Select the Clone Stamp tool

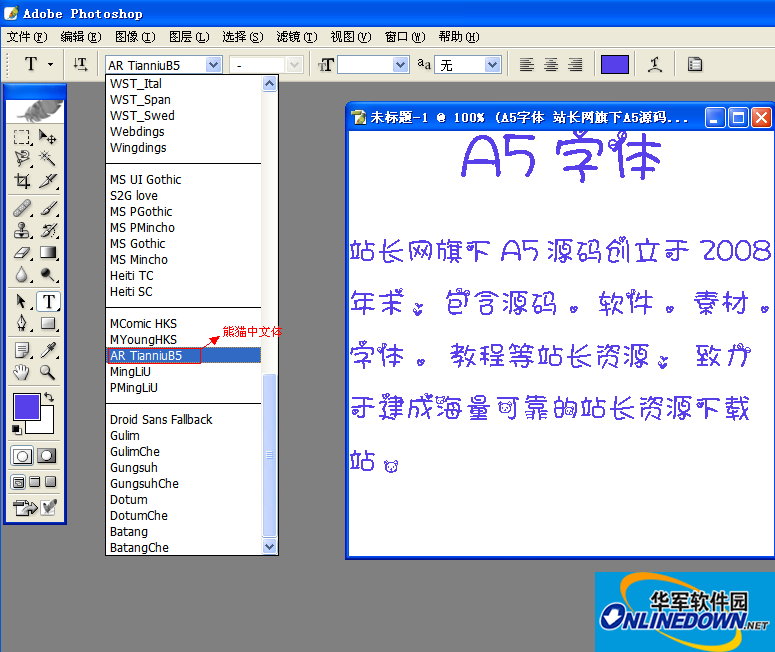point(22,230)
